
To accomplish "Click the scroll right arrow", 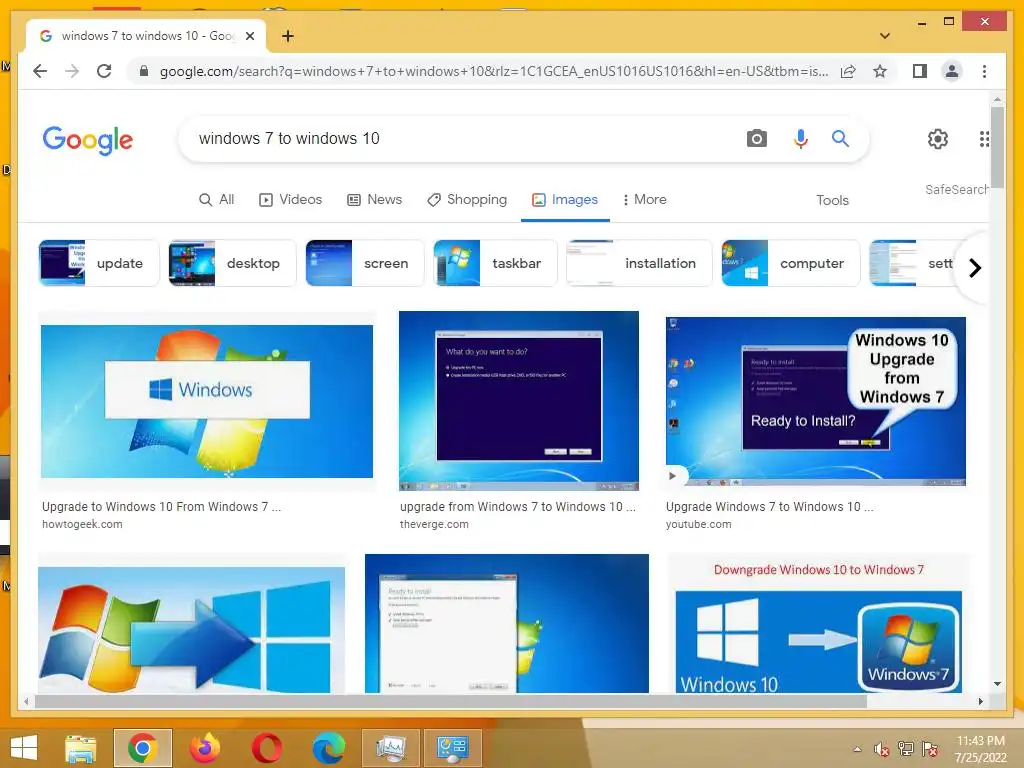I will point(980,701).
